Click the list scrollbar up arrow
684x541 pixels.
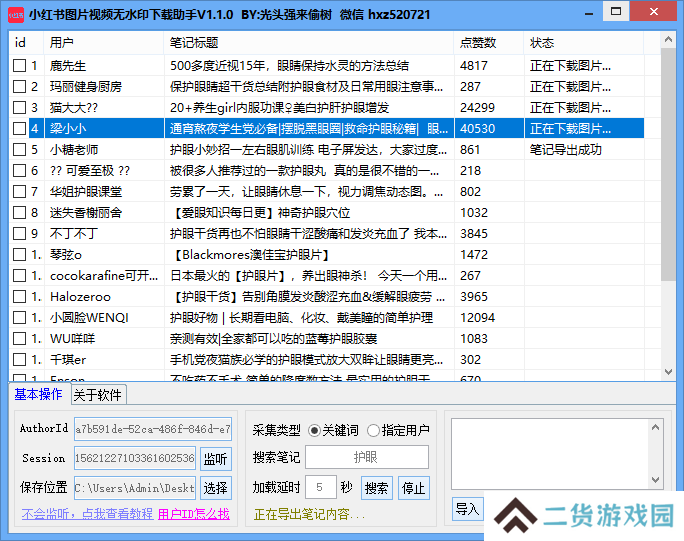click(668, 40)
